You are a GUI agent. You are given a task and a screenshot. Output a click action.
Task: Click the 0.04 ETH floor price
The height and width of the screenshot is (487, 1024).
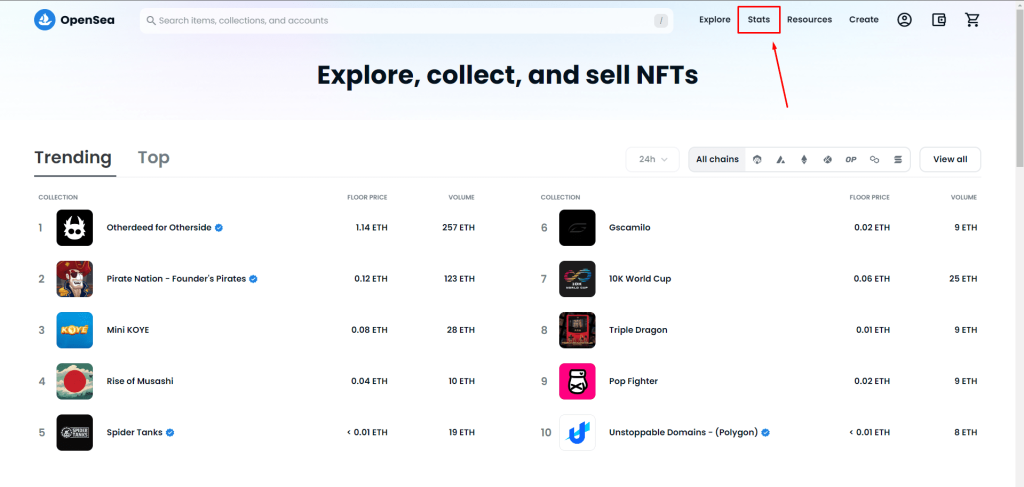[370, 381]
